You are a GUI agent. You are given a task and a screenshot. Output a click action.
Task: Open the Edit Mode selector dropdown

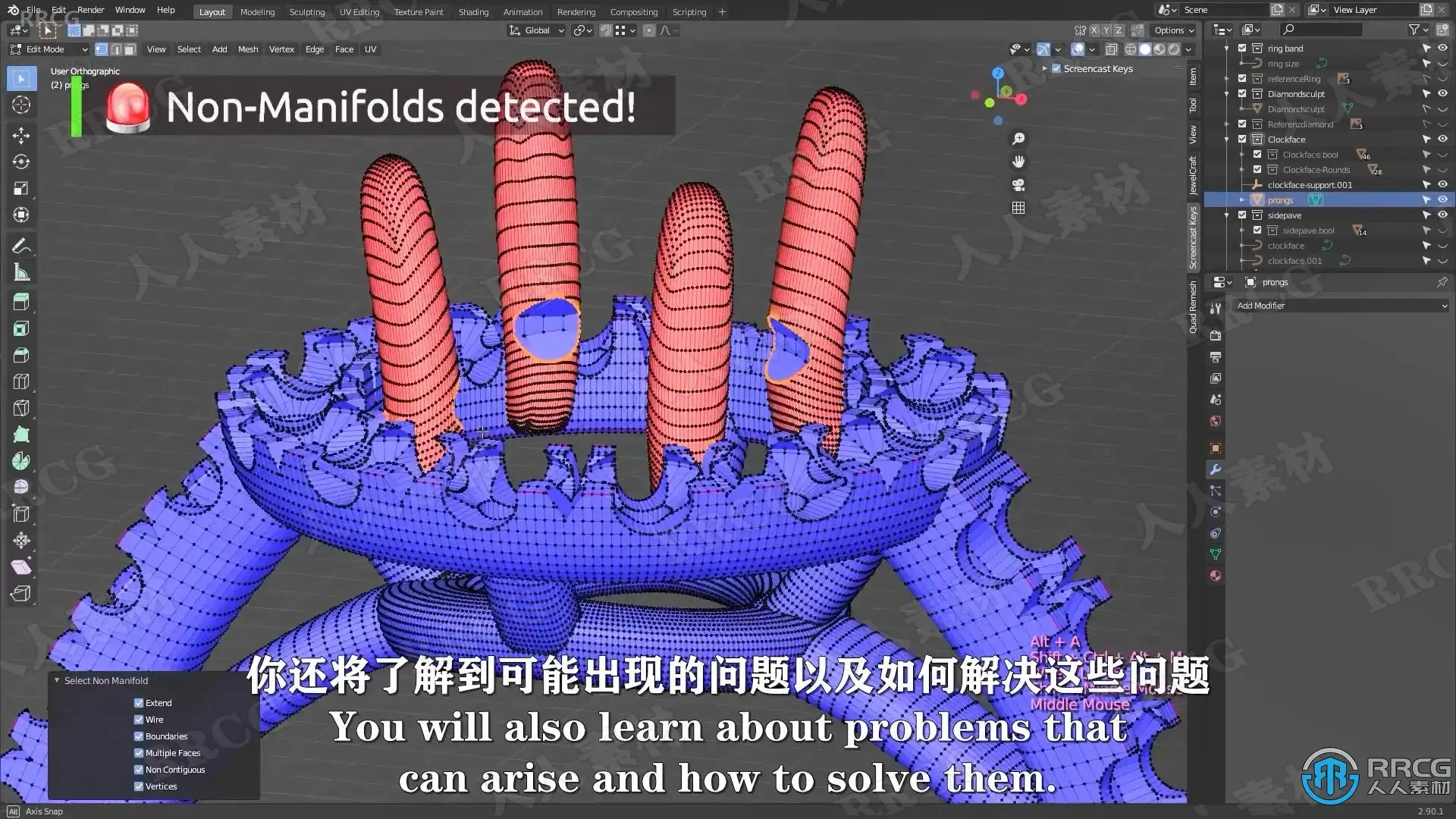click(x=49, y=49)
